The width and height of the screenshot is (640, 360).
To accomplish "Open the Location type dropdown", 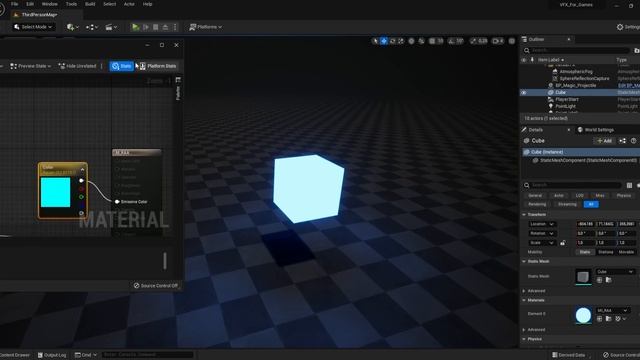I will click(542, 224).
